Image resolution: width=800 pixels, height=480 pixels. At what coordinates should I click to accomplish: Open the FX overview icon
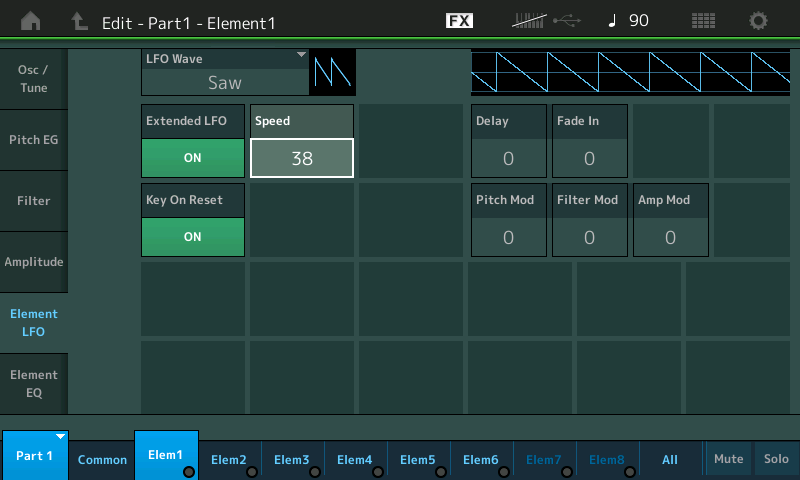(459, 21)
